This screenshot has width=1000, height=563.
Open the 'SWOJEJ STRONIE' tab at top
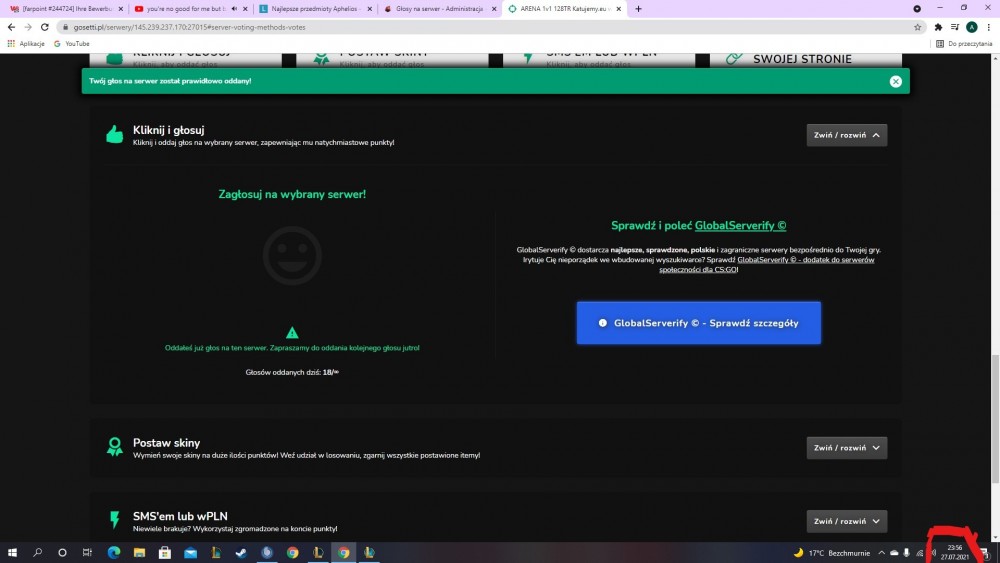coord(805,59)
